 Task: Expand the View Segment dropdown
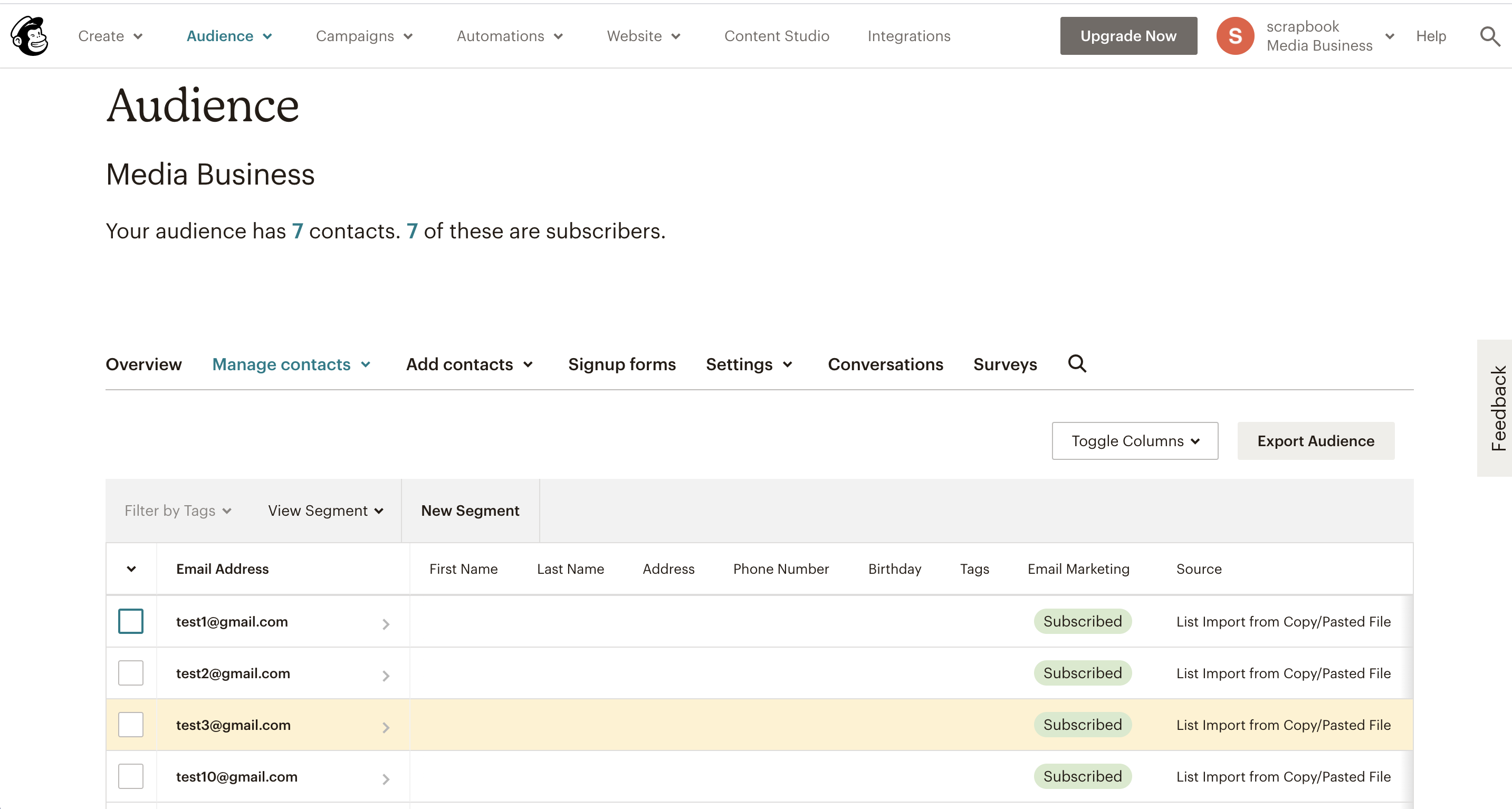[x=325, y=511]
